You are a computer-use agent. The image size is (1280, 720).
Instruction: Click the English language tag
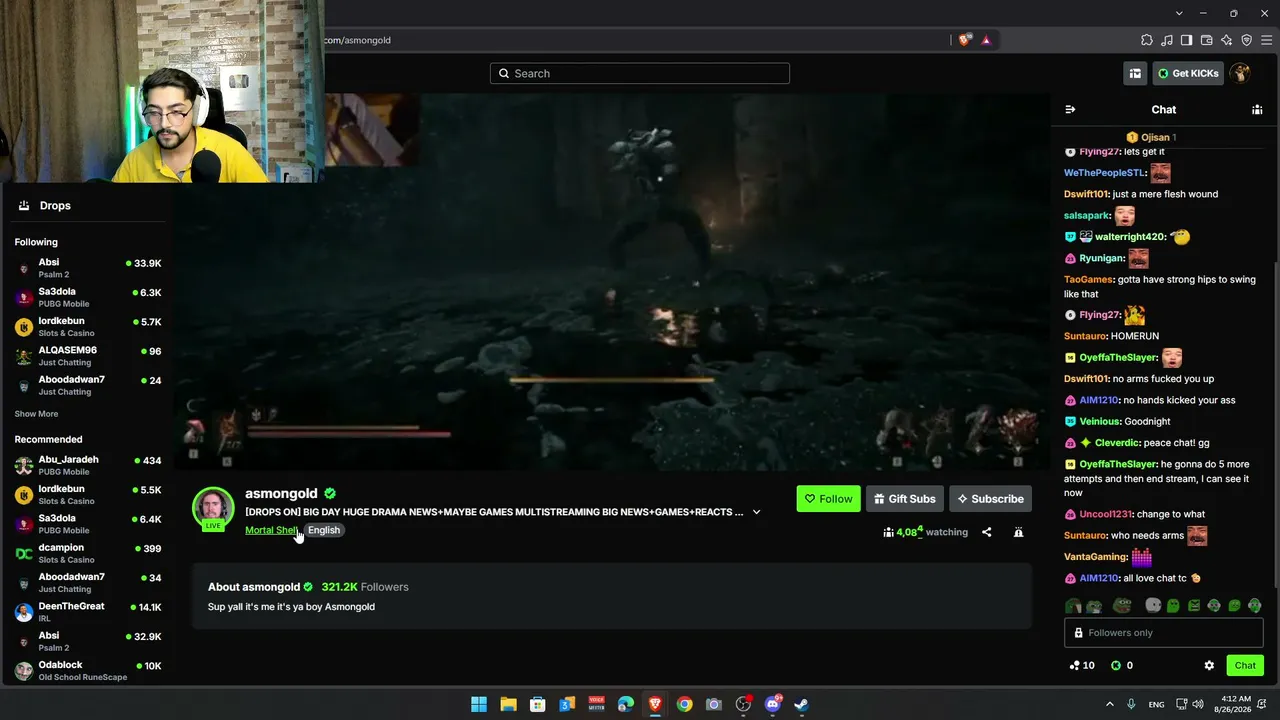click(324, 530)
